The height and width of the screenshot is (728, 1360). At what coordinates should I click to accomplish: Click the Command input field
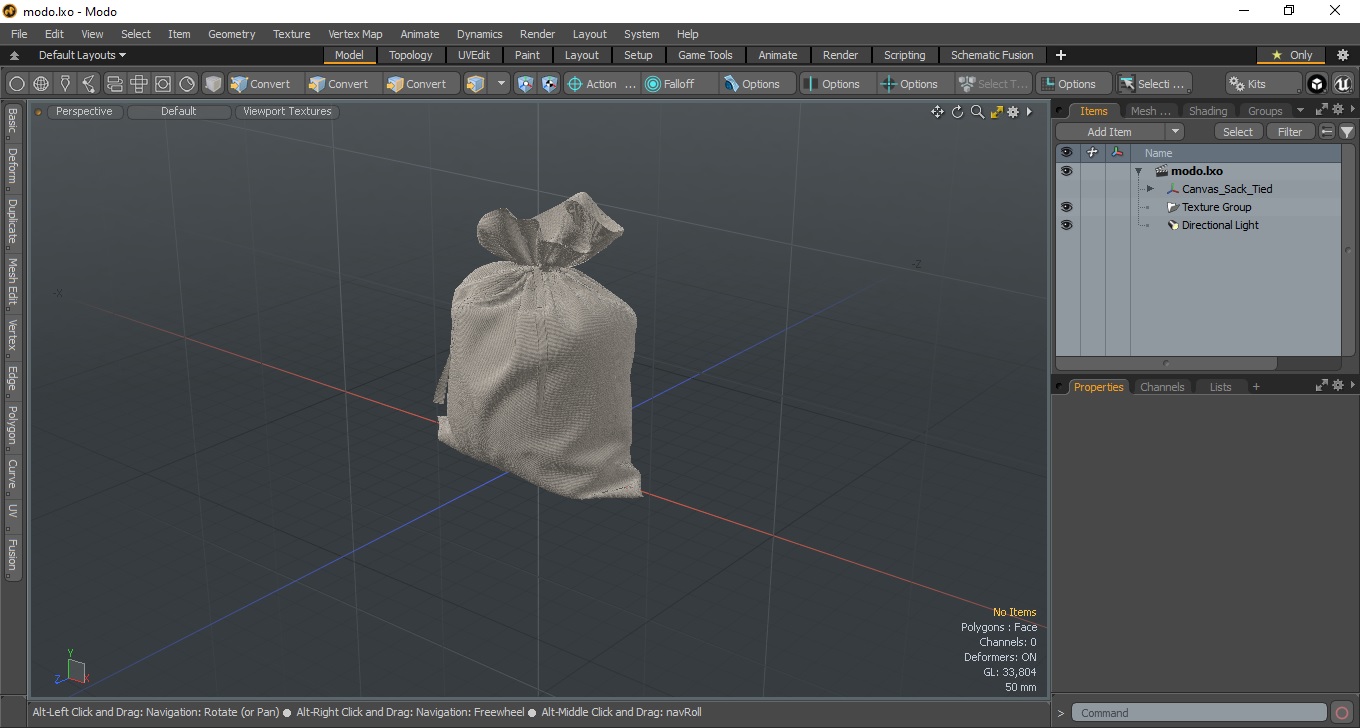pos(1199,713)
